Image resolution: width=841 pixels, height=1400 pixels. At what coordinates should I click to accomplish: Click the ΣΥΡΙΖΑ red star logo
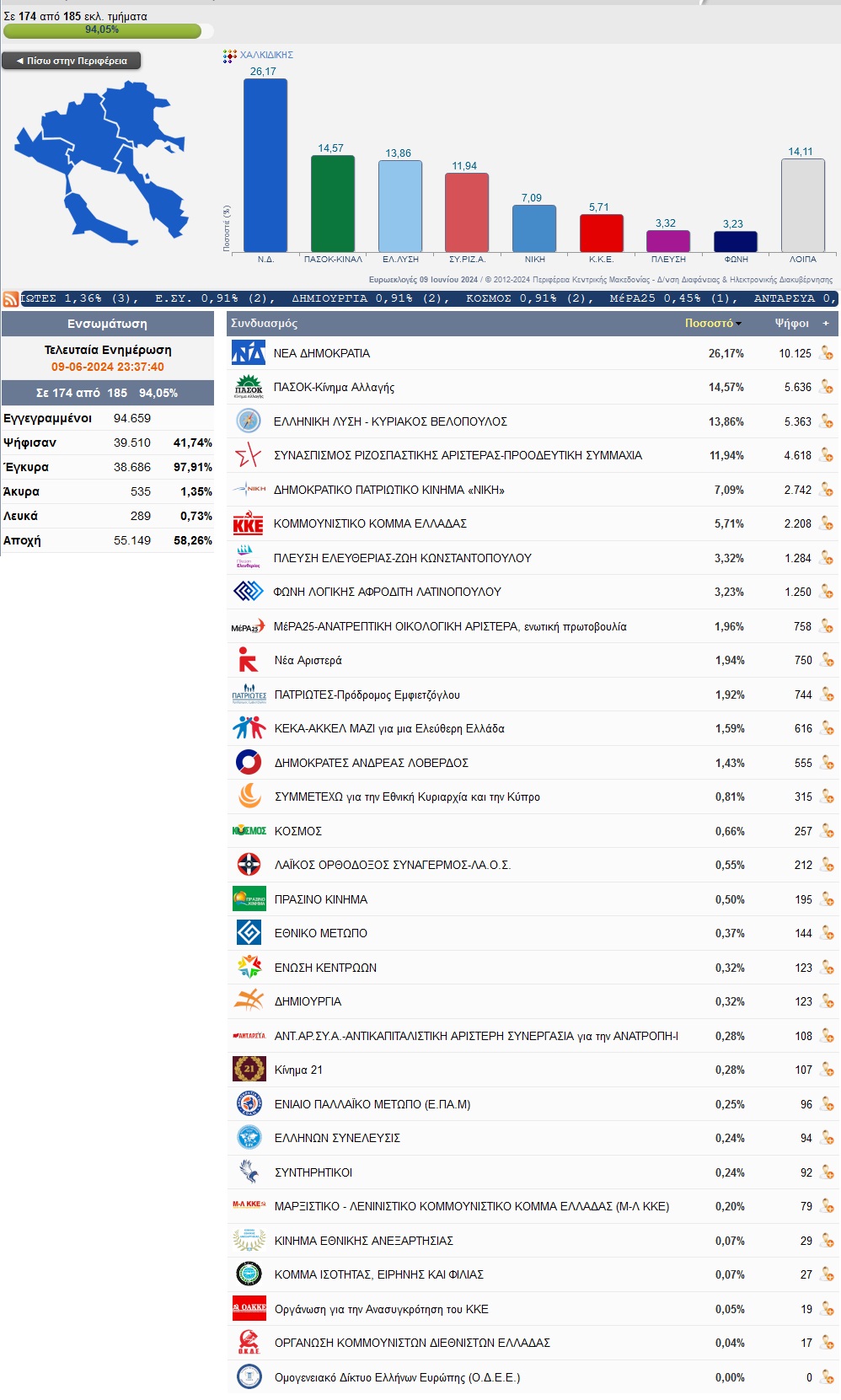[x=249, y=455]
